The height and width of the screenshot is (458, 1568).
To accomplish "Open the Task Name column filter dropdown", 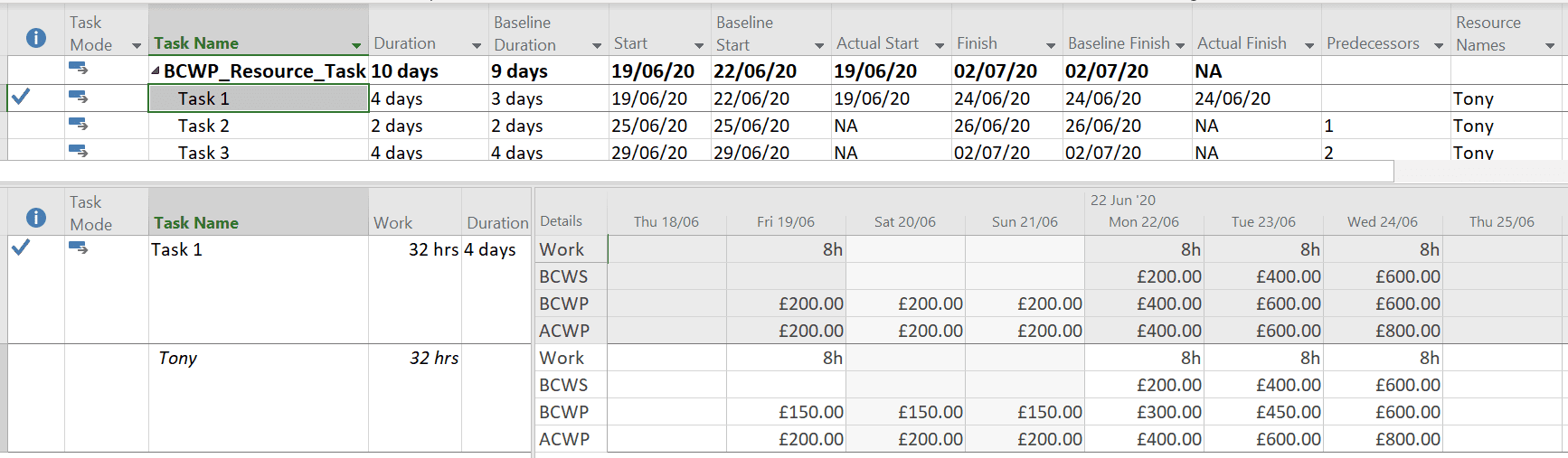I will (356, 45).
